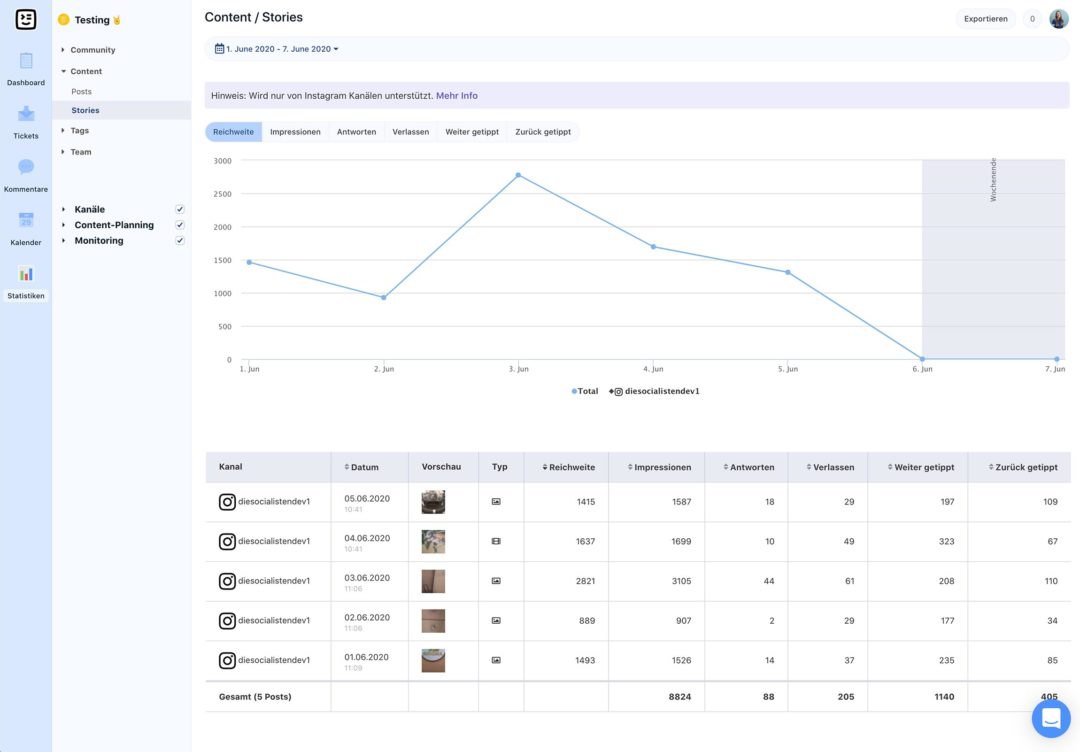Expand the Community section
This screenshot has width=1080, height=752.
93,49
